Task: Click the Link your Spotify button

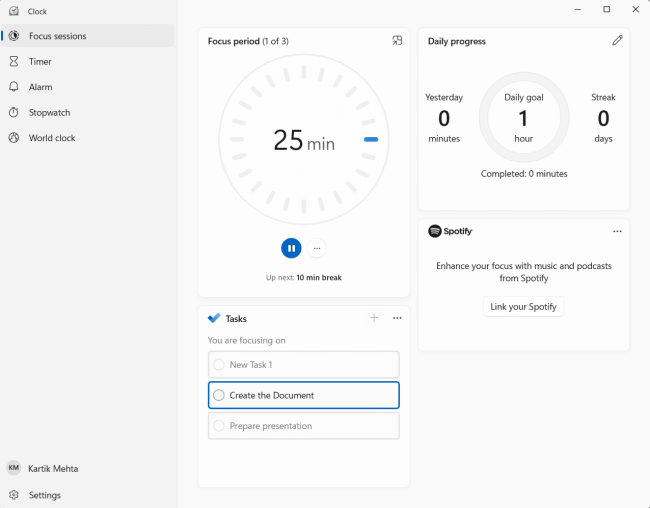Action: click(524, 306)
